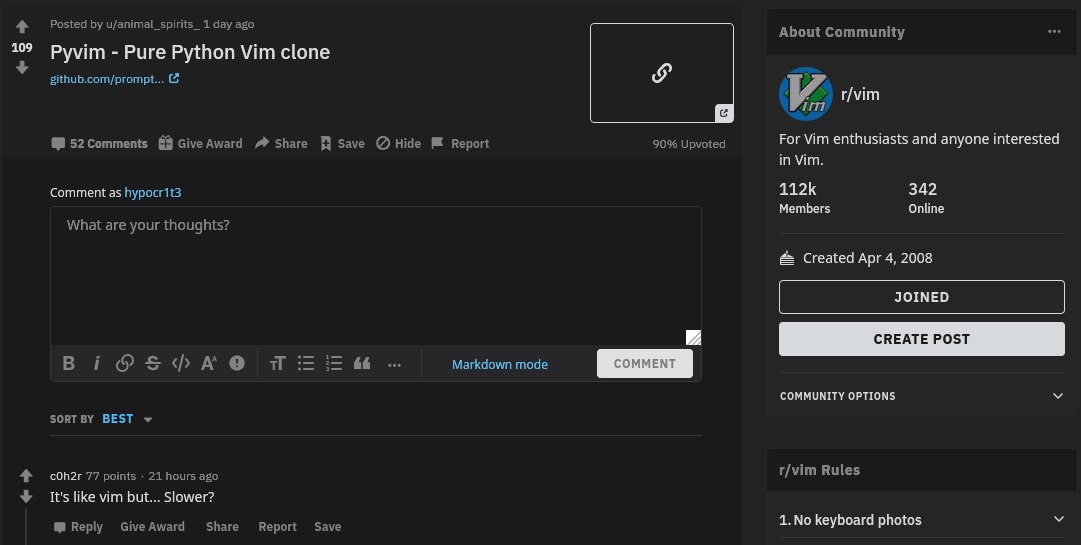Insert a link in comment editor

tap(125, 363)
